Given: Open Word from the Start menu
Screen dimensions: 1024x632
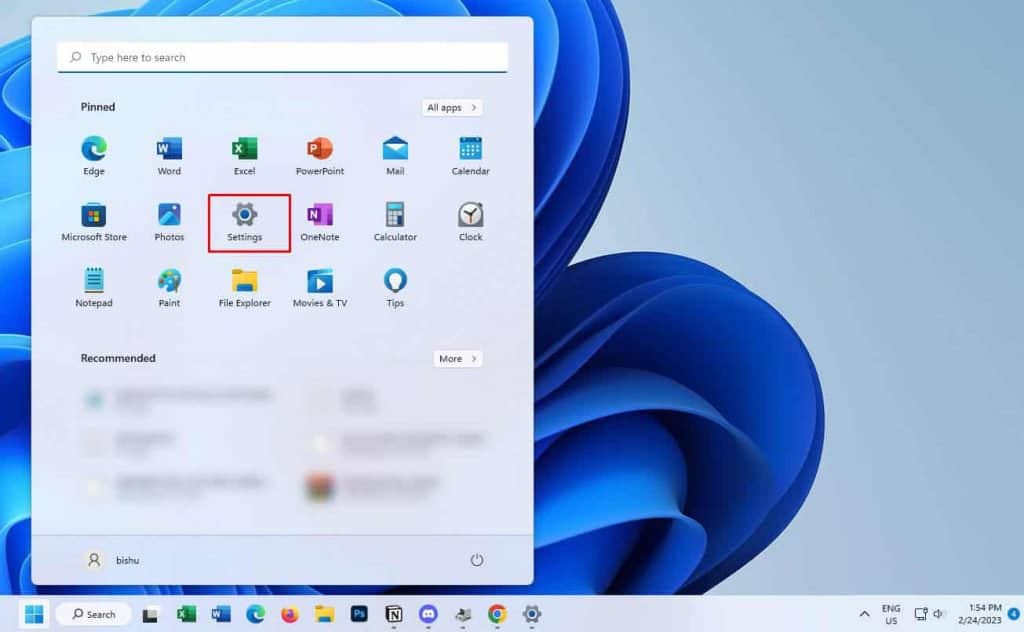Looking at the screenshot, I should [168, 150].
